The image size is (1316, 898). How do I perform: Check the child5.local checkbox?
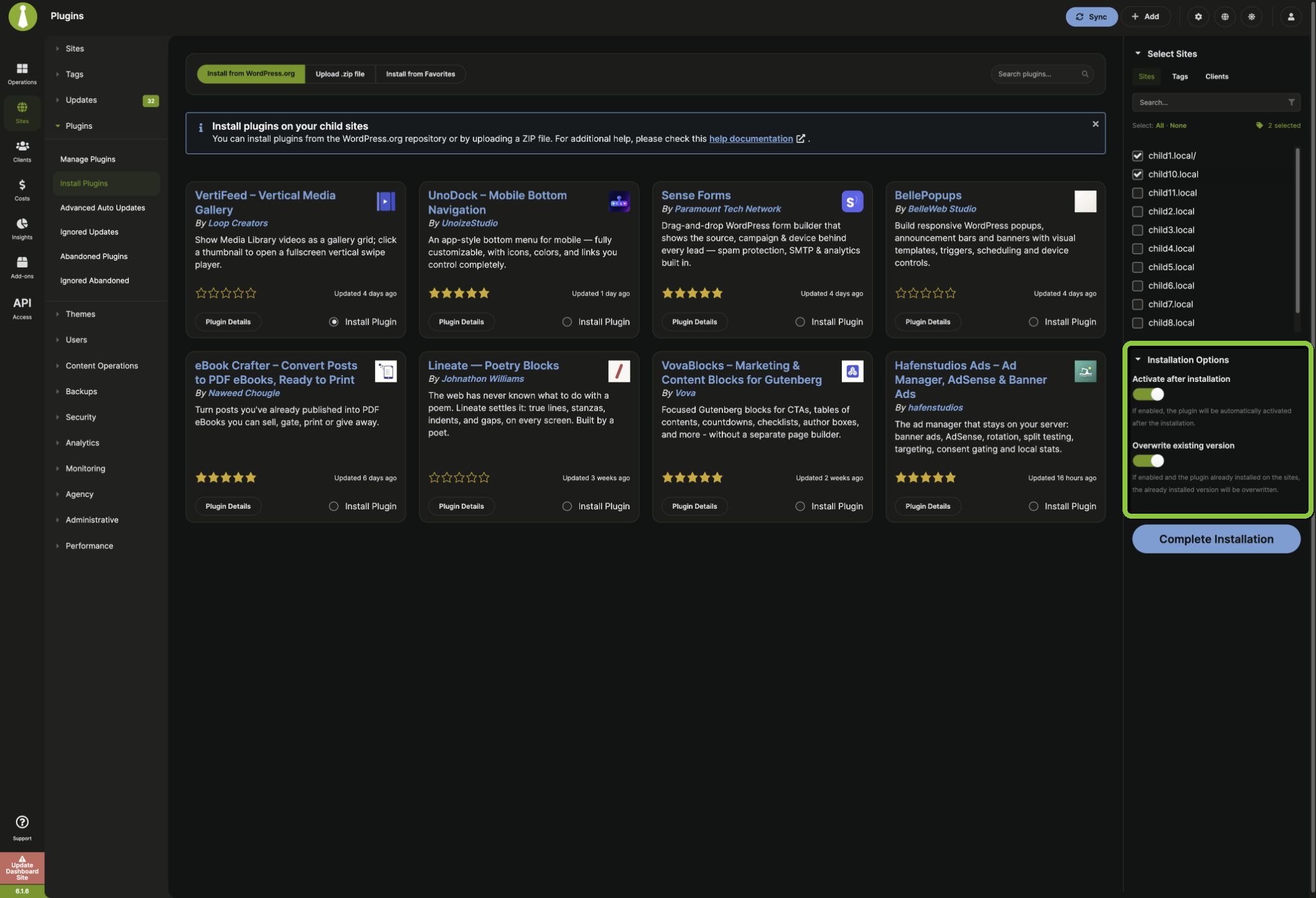click(x=1137, y=267)
